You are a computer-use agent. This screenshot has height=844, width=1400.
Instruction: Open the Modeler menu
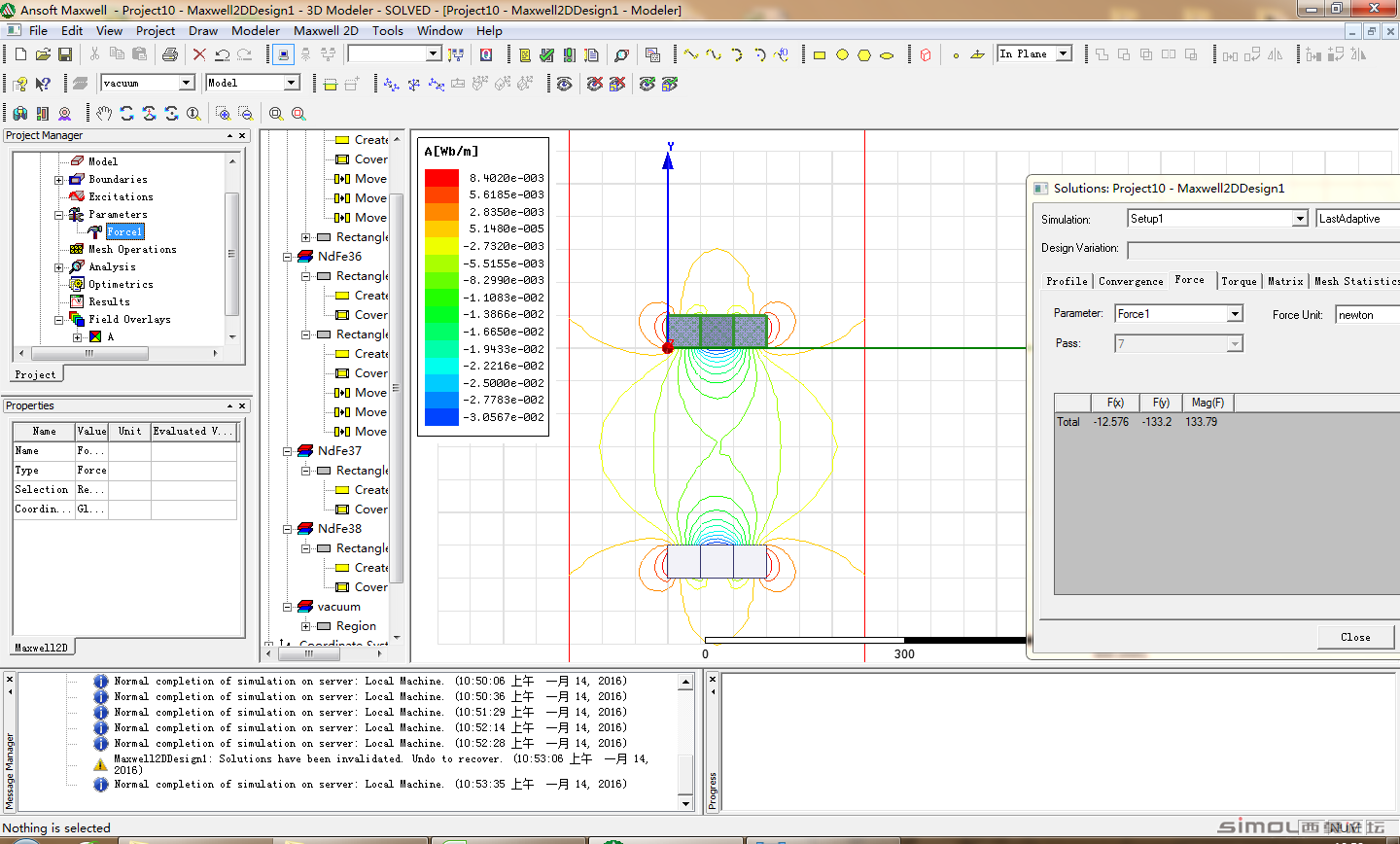256,30
